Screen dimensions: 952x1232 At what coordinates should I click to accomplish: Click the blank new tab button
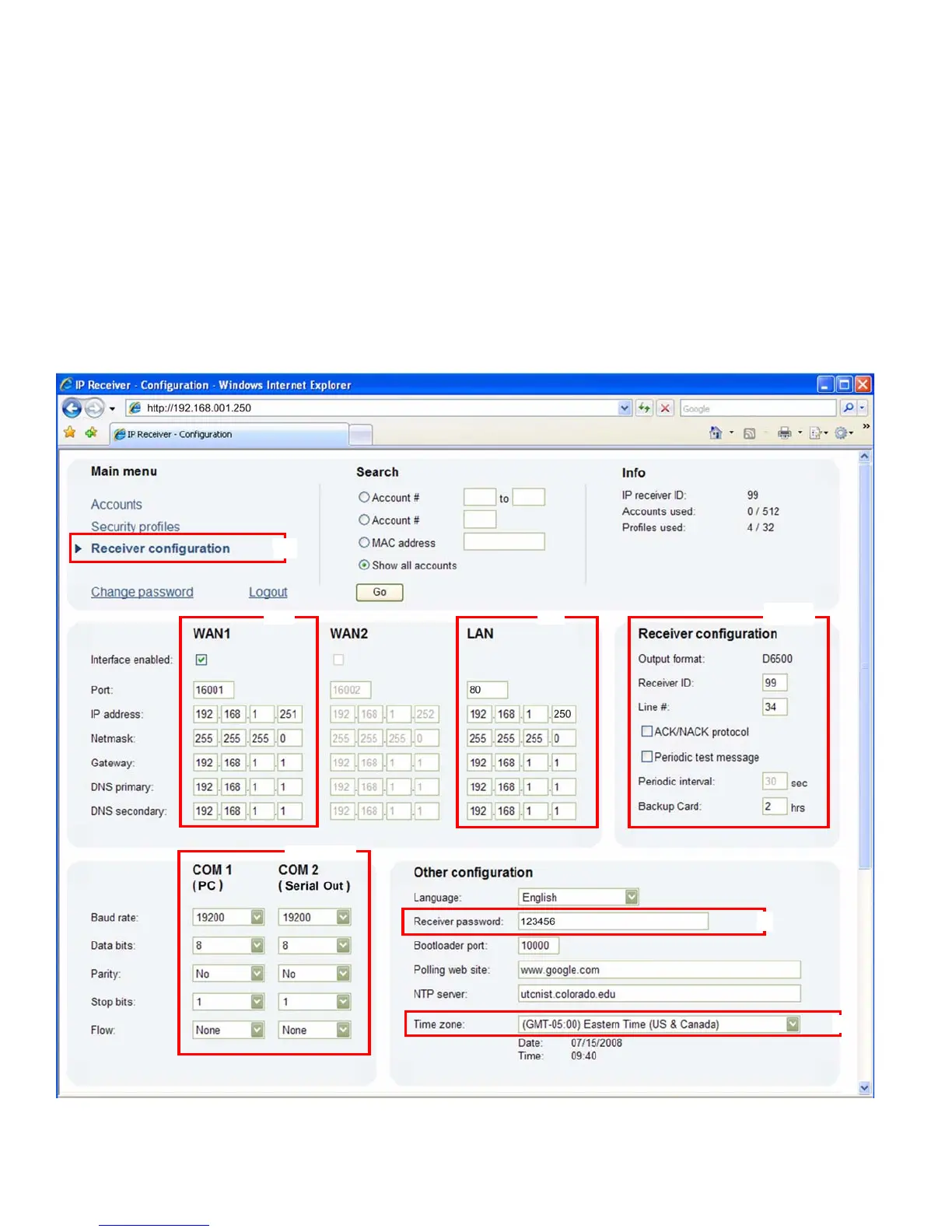pos(360,435)
